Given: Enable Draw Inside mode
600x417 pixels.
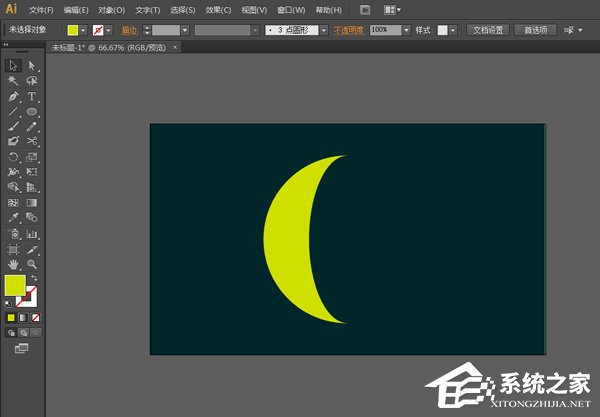Looking at the screenshot, I should tap(36, 333).
